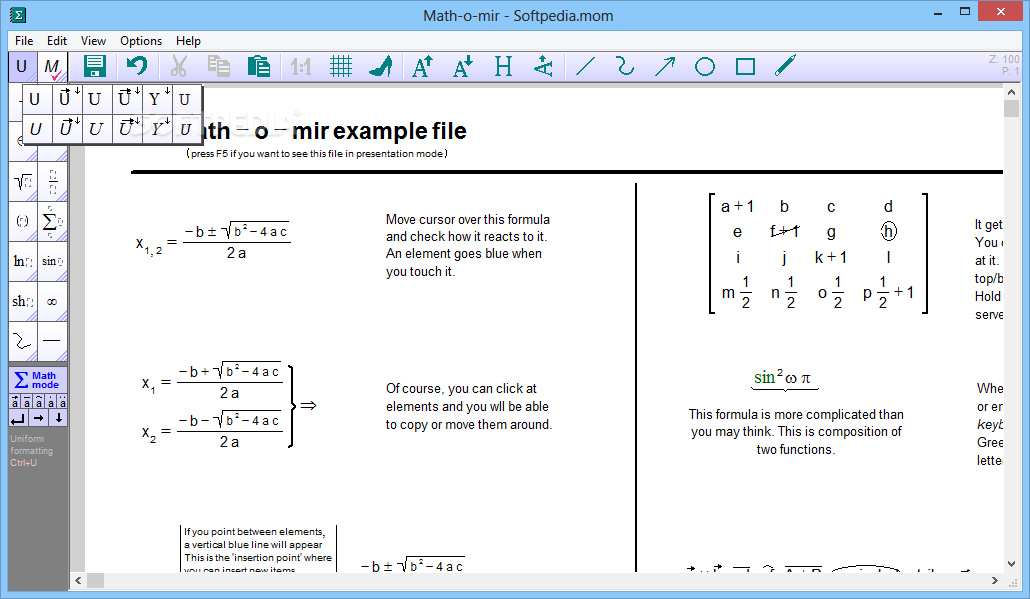Insert summation sigma from toolbox
The width and height of the screenshot is (1030, 599).
(x=53, y=221)
